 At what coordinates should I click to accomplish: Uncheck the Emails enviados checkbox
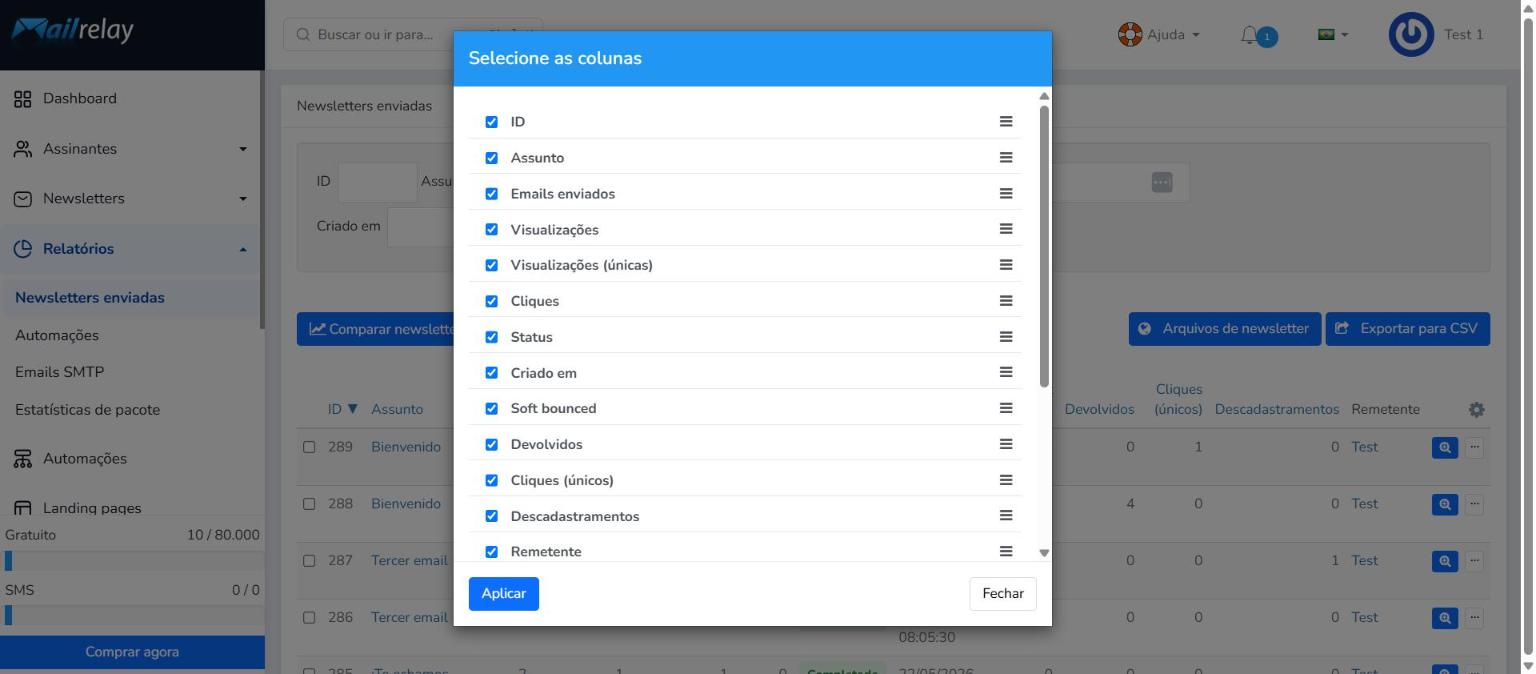[491, 194]
